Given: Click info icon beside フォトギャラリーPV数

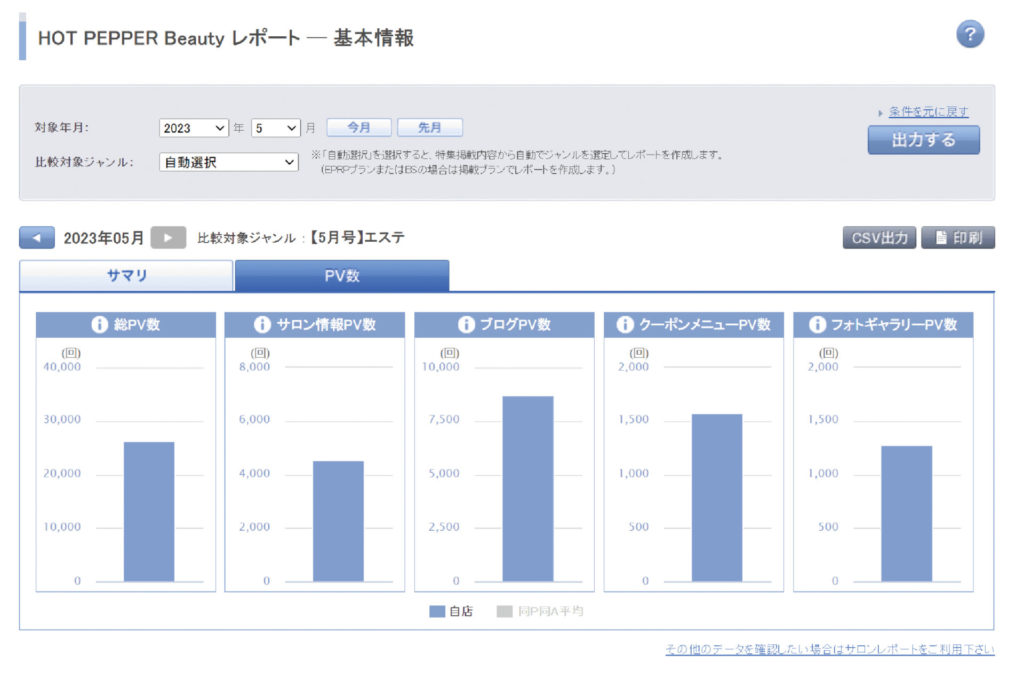Looking at the screenshot, I should [x=817, y=325].
